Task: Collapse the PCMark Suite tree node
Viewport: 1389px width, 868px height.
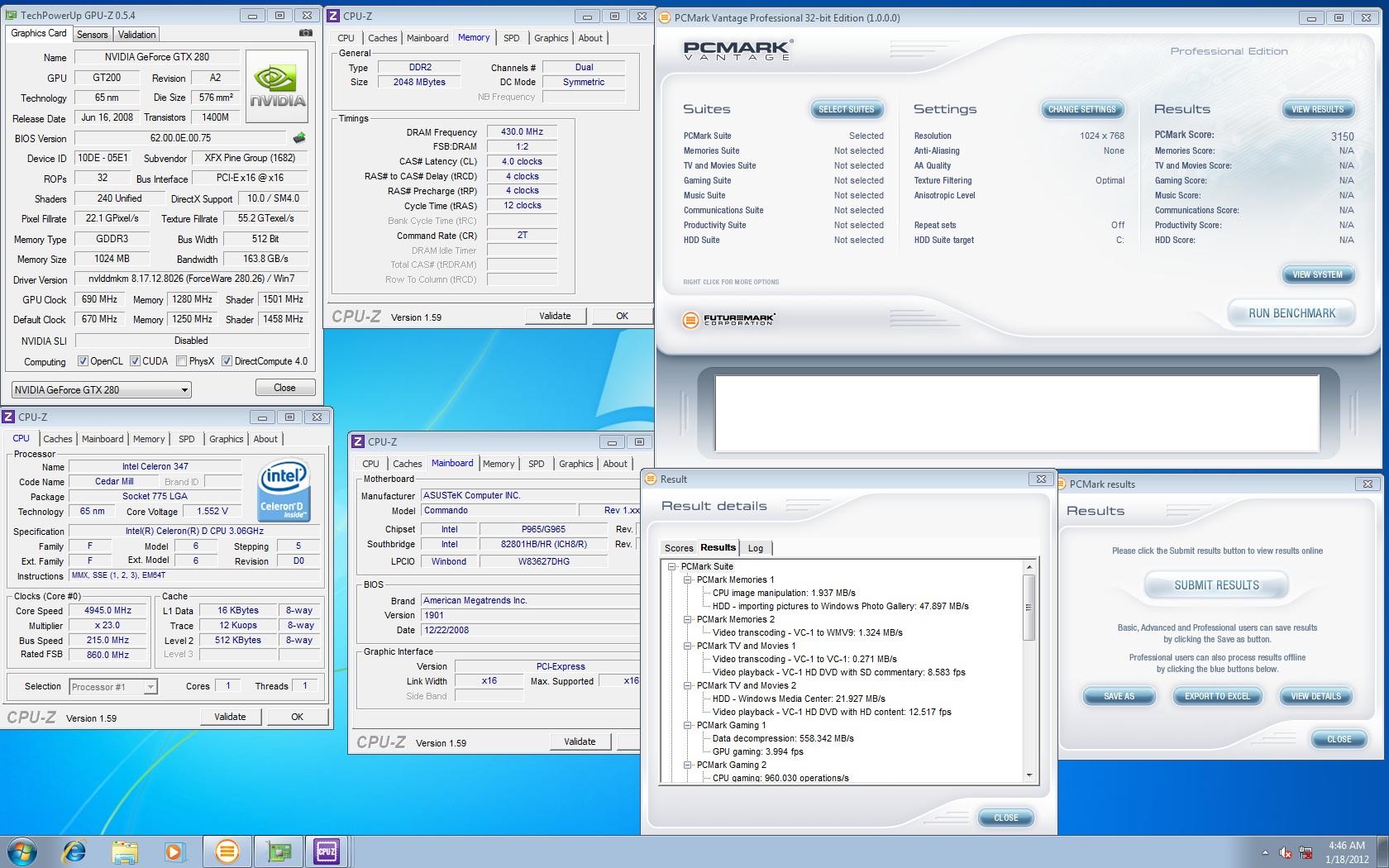Action: (672, 566)
